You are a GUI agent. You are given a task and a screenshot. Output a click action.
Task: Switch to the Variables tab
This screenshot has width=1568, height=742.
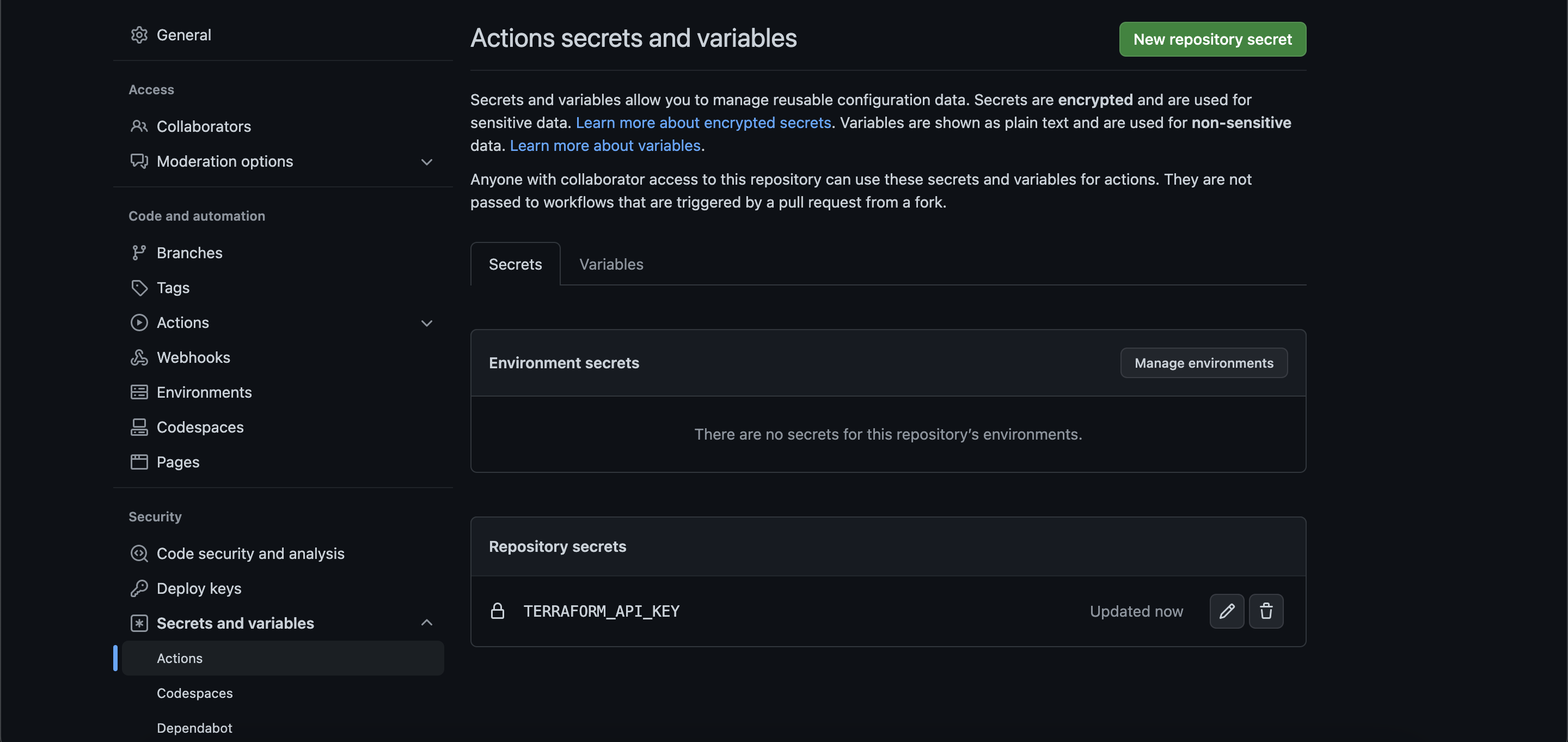611,264
